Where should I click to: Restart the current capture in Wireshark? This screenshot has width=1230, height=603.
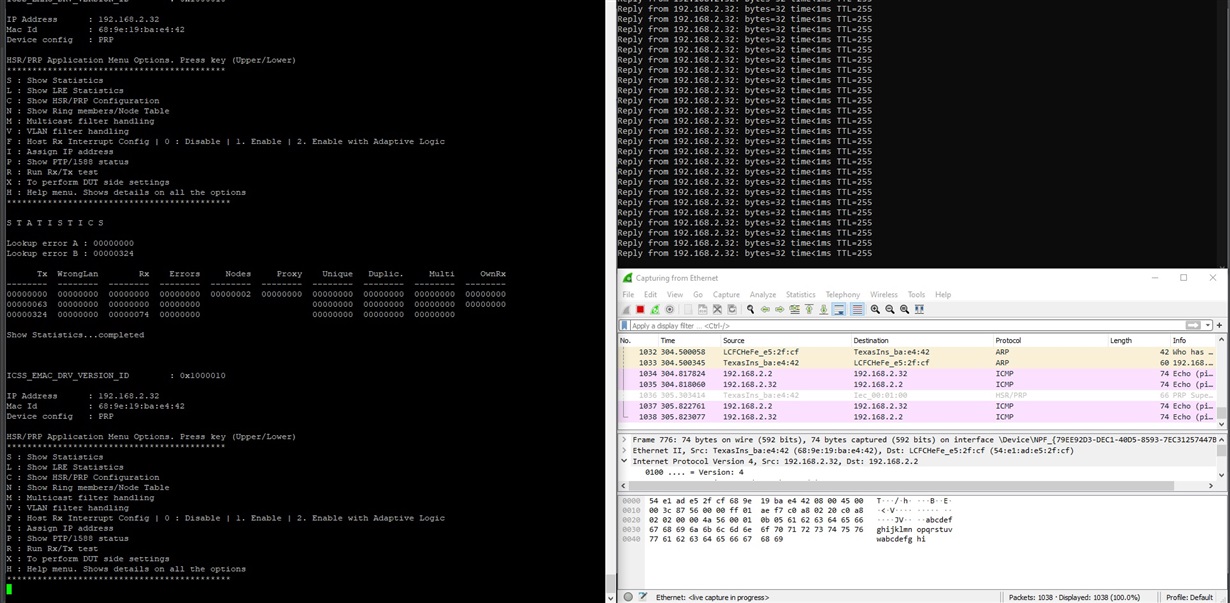(655, 310)
